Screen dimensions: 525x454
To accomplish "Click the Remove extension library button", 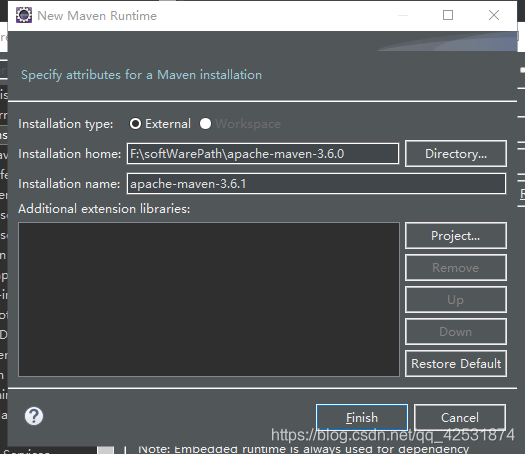I will tap(456, 268).
